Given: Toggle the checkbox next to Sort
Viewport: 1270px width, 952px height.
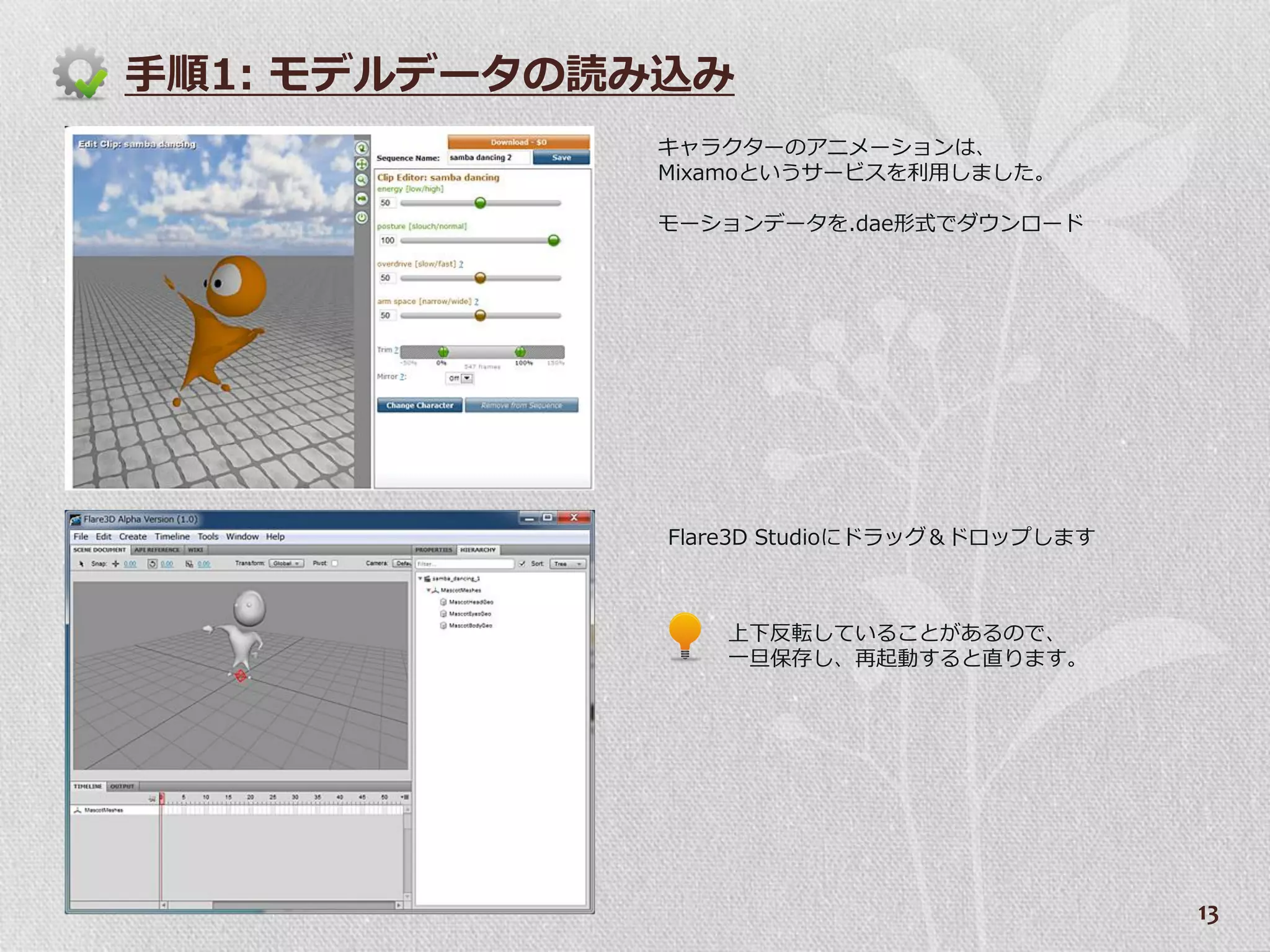Looking at the screenshot, I should point(522,564).
